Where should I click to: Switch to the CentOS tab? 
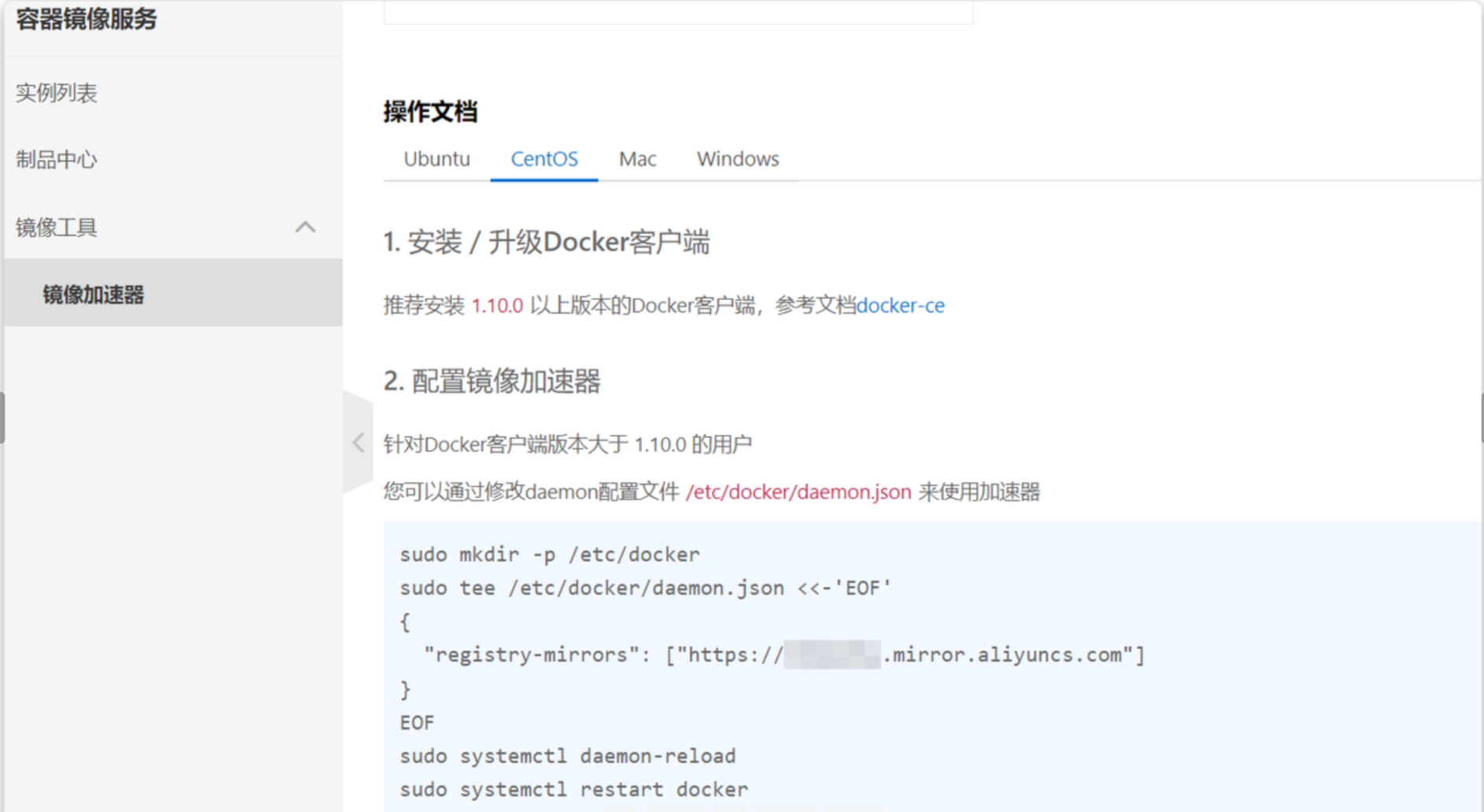tap(544, 159)
